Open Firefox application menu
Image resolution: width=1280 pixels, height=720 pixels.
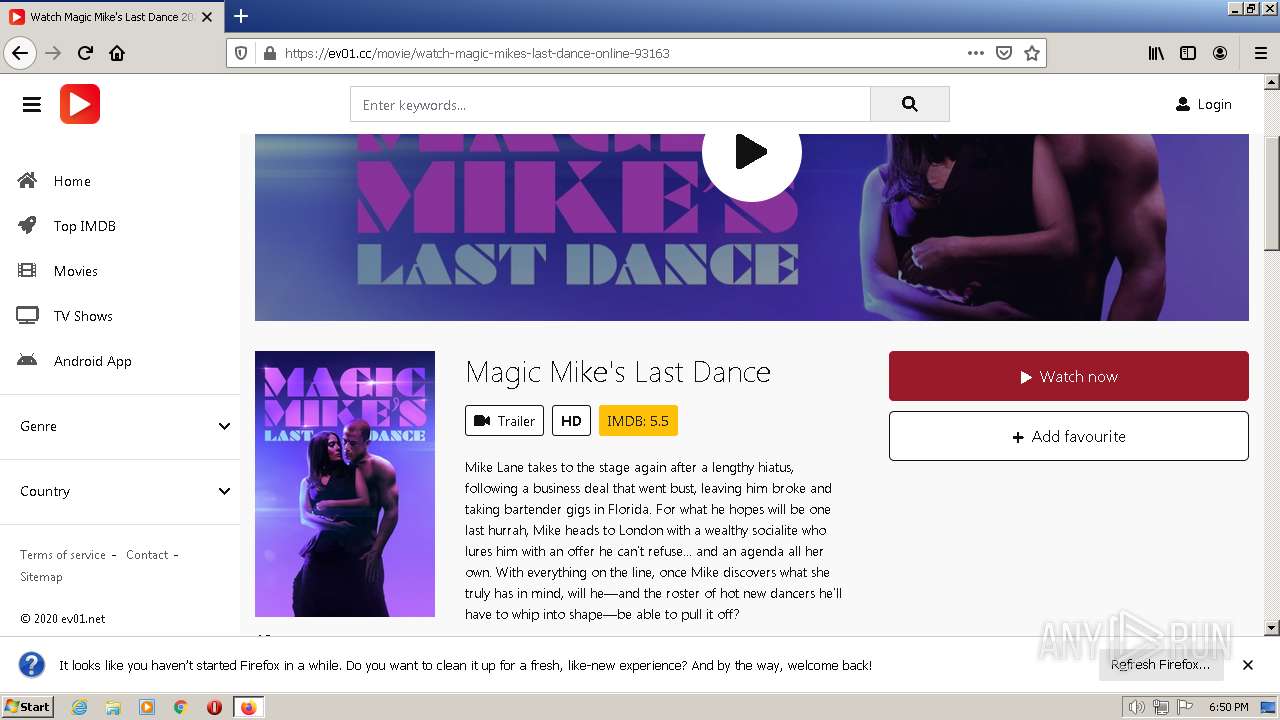tap(1260, 53)
